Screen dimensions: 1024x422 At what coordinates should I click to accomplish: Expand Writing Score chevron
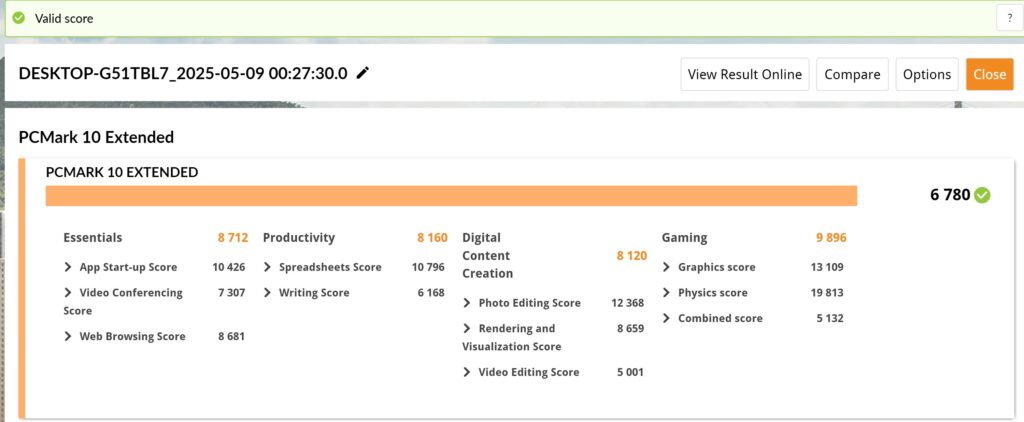coord(267,293)
